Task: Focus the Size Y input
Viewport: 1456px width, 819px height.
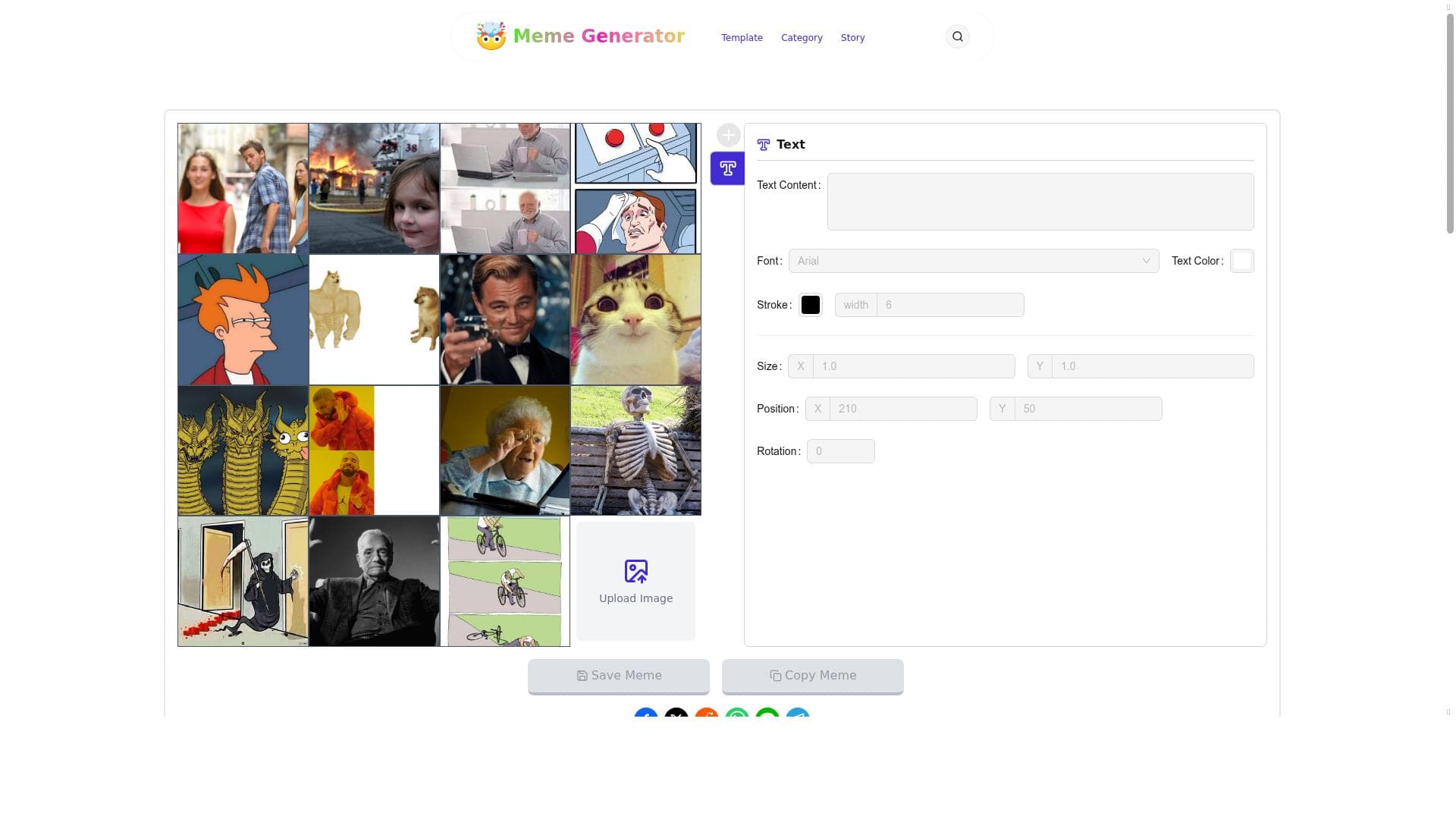Action: 1153,366
